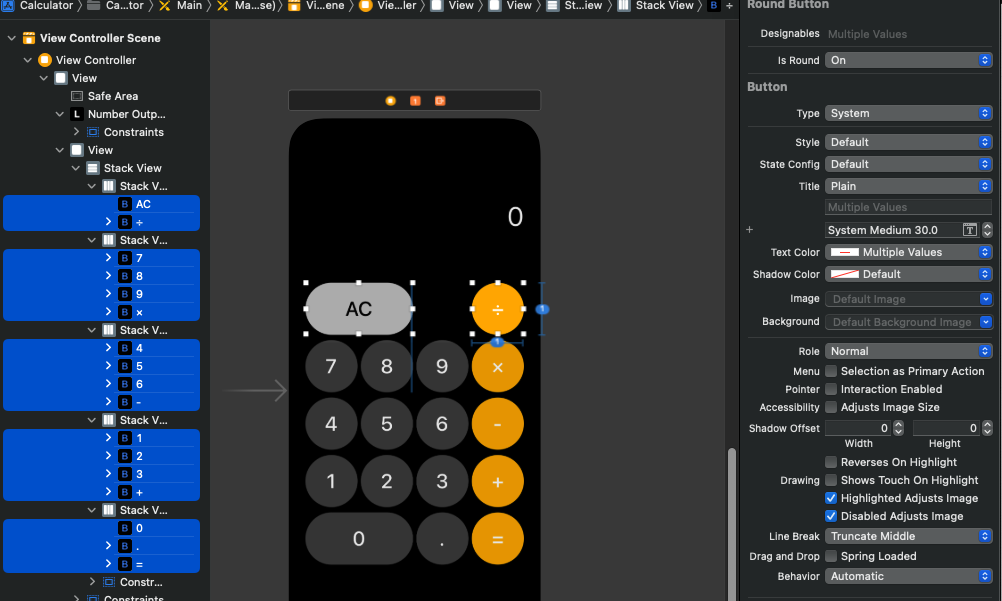Select the = button on canvas
1002x601 pixels.
tap(497, 539)
